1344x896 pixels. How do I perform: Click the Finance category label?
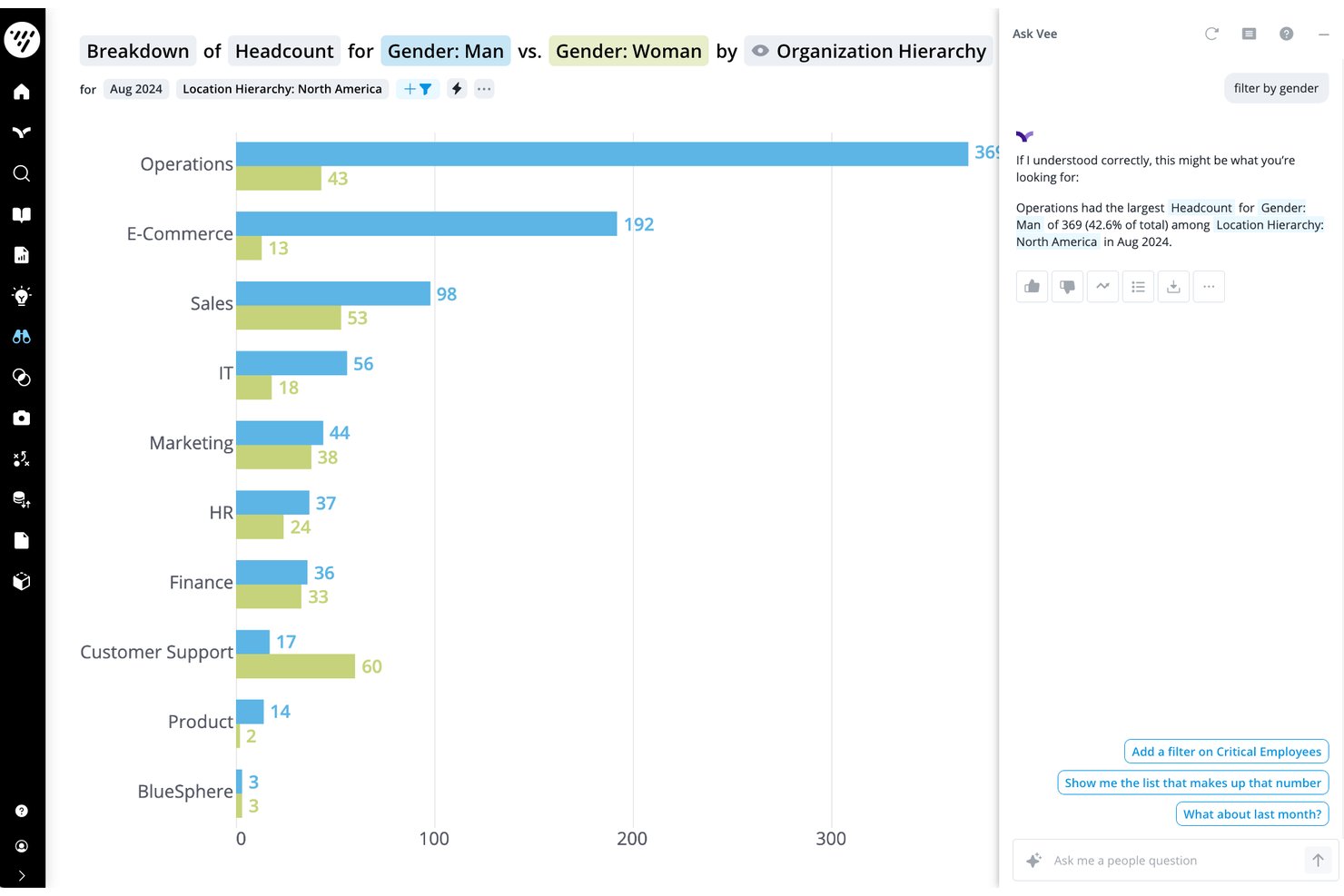click(x=201, y=582)
